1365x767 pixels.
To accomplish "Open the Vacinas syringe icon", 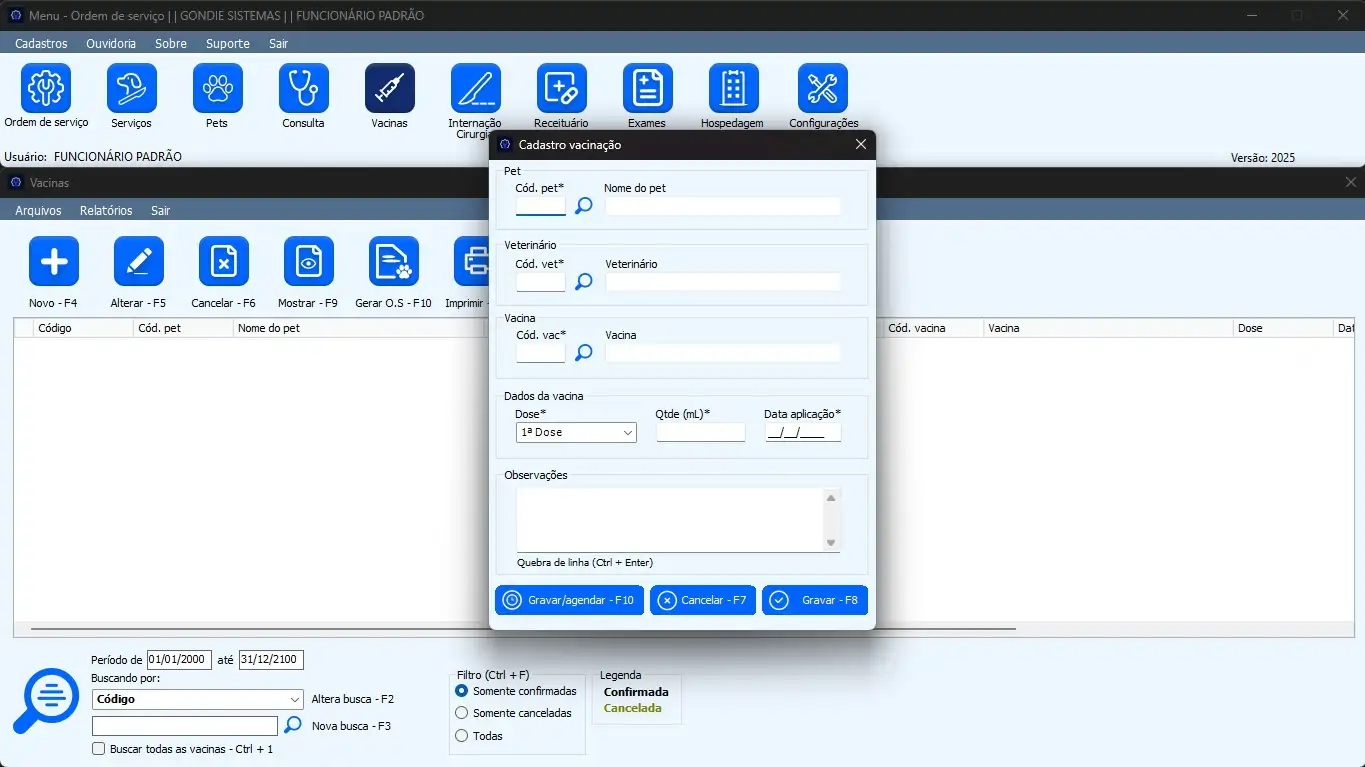I will point(389,89).
